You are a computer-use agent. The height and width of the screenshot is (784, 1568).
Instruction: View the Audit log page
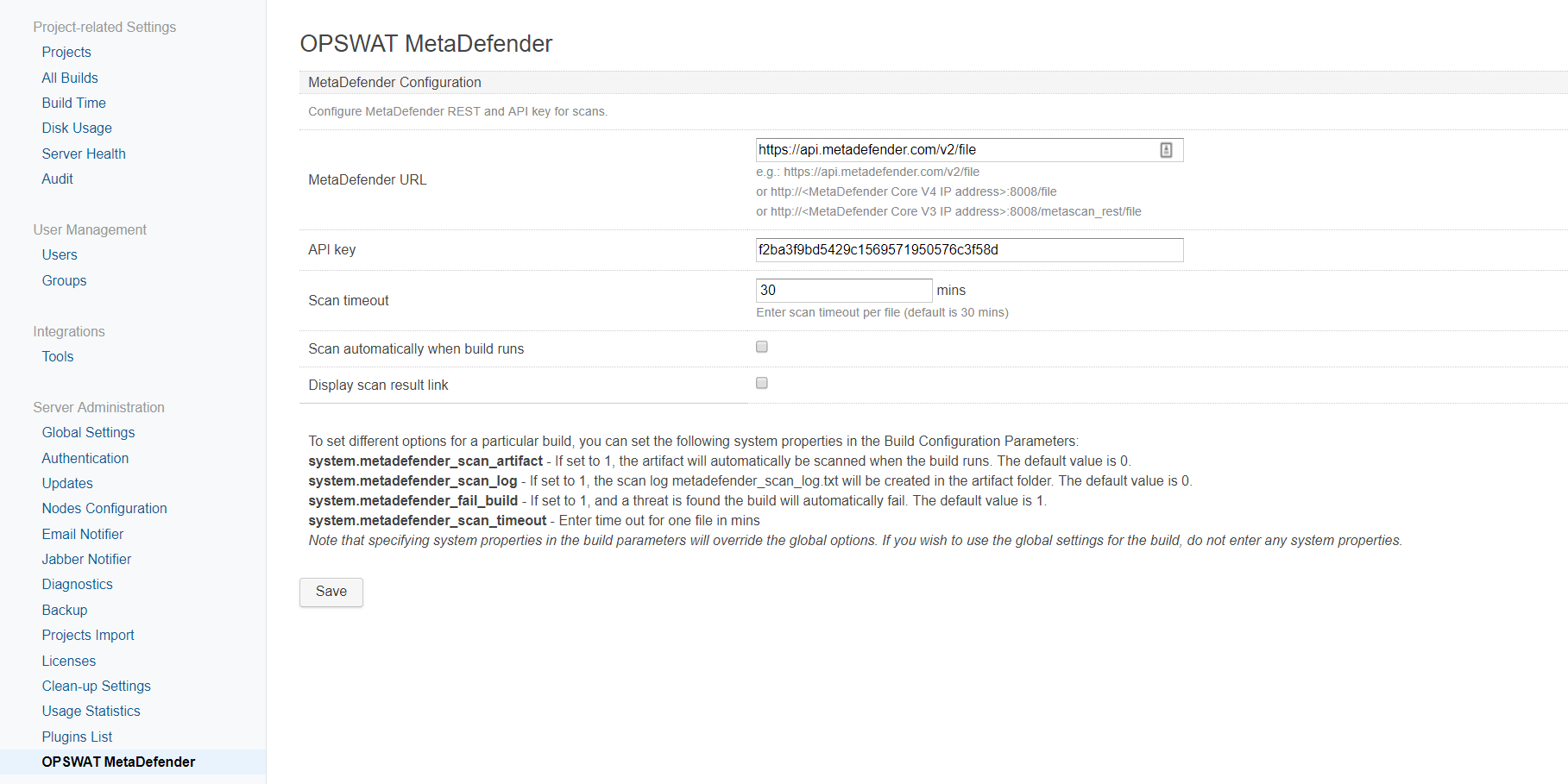[57, 179]
